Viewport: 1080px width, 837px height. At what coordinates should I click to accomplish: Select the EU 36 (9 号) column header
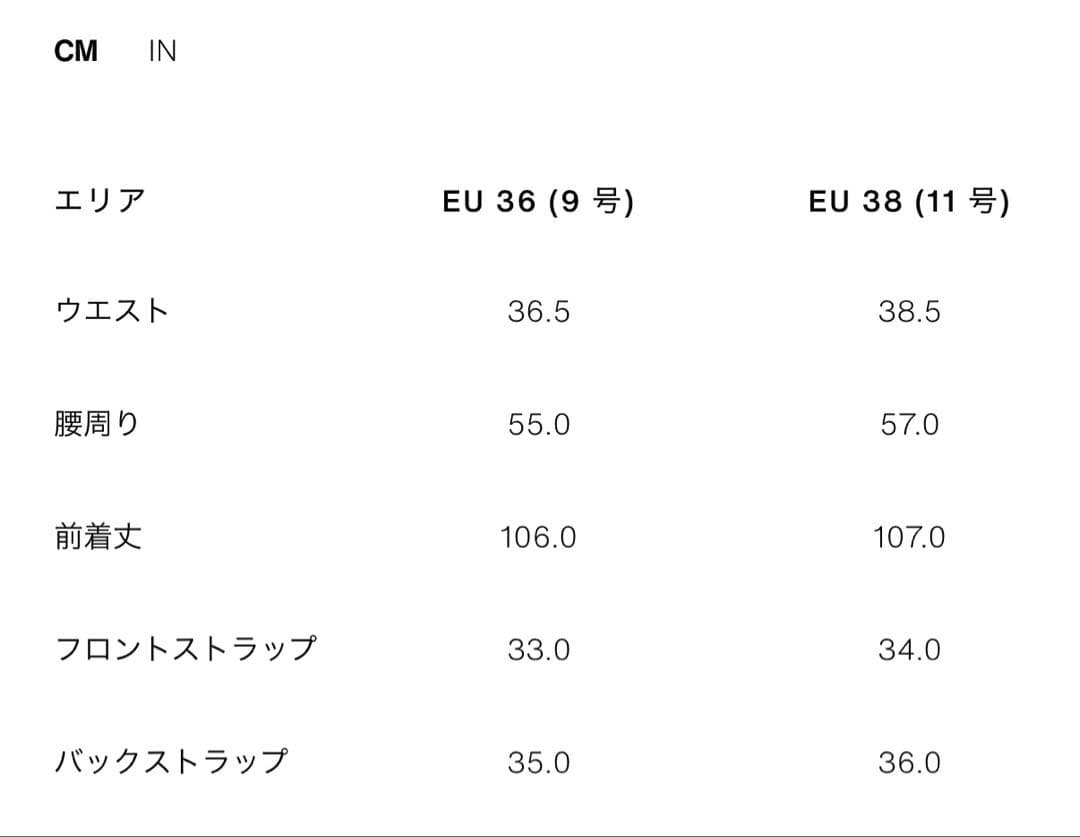click(x=541, y=200)
